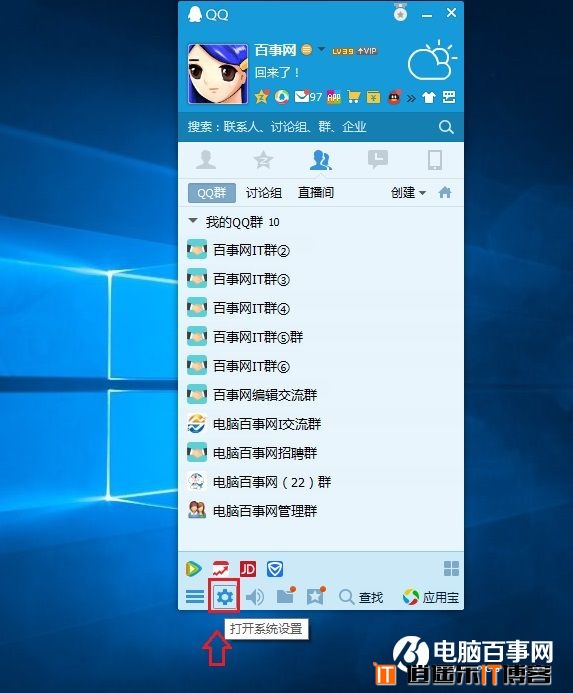Click the 查找 button
The image size is (573, 693).
tap(361, 598)
